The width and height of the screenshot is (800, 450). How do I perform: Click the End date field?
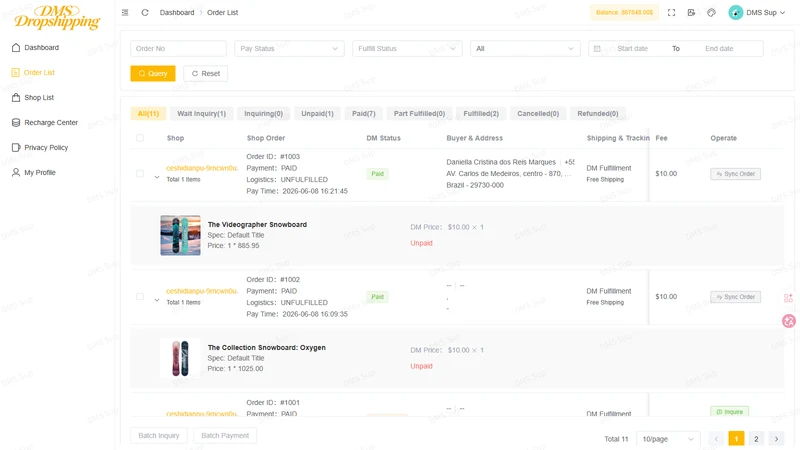(x=719, y=48)
